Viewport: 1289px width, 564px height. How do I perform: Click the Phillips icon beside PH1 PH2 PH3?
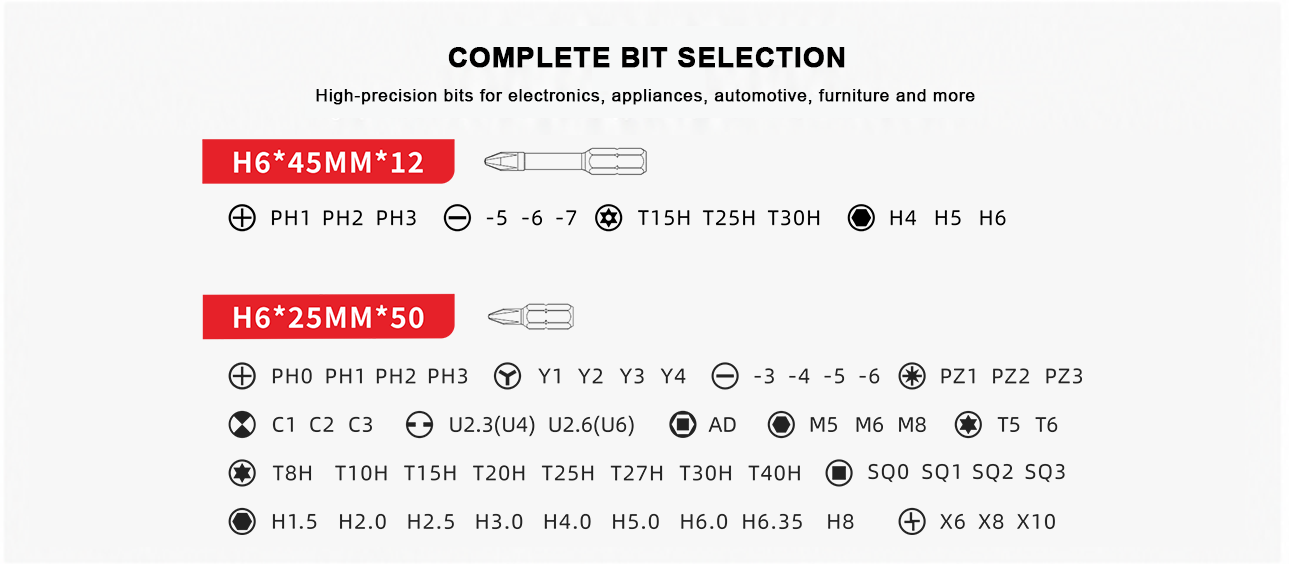click(242, 218)
